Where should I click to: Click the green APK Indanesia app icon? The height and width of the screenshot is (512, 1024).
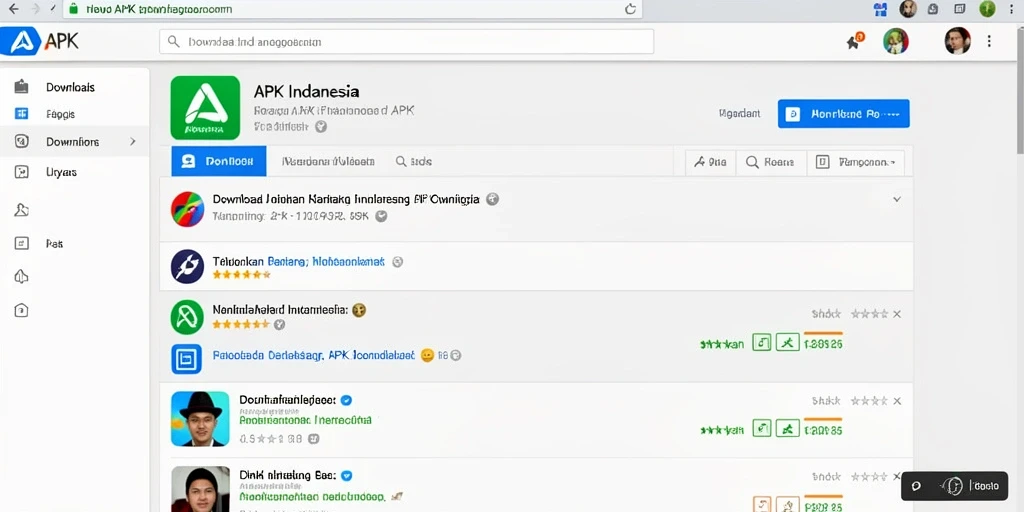pos(205,107)
